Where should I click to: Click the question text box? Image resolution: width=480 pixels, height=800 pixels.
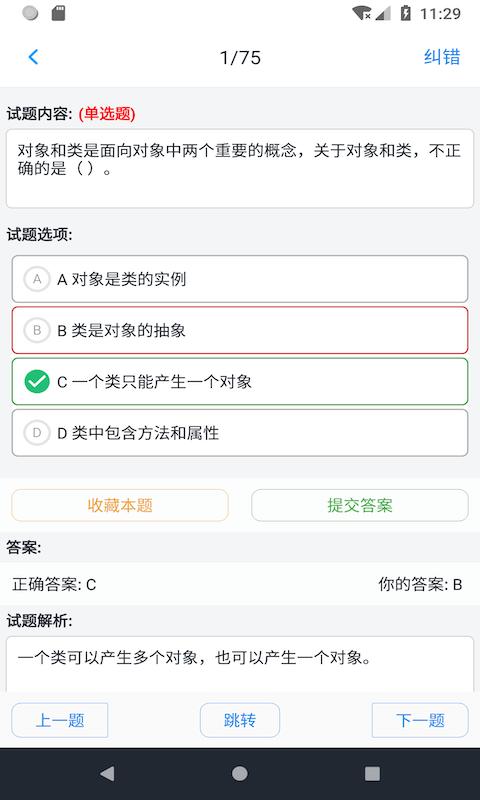(x=240, y=168)
